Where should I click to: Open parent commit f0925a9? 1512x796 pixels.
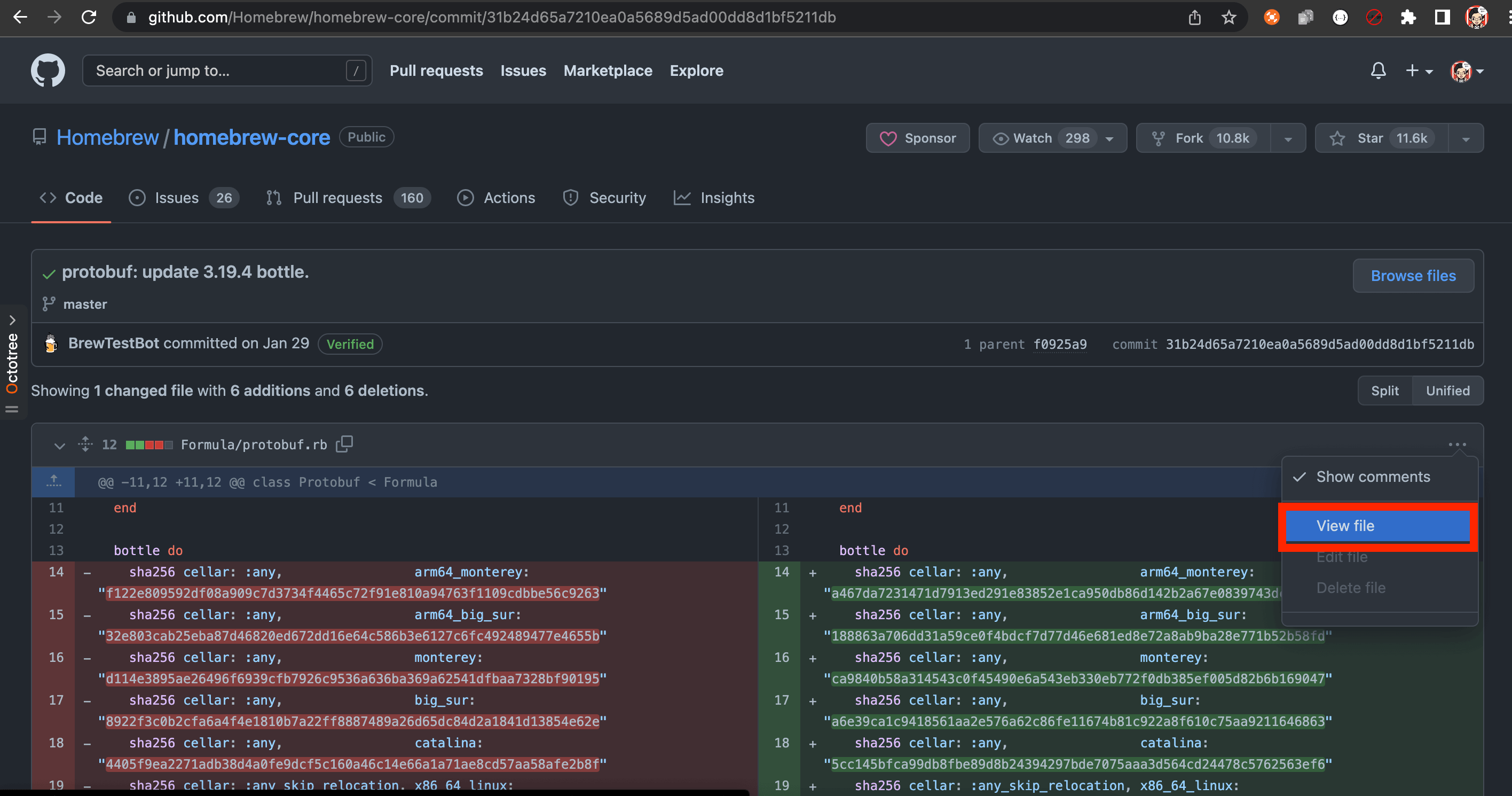(x=1059, y=344)
